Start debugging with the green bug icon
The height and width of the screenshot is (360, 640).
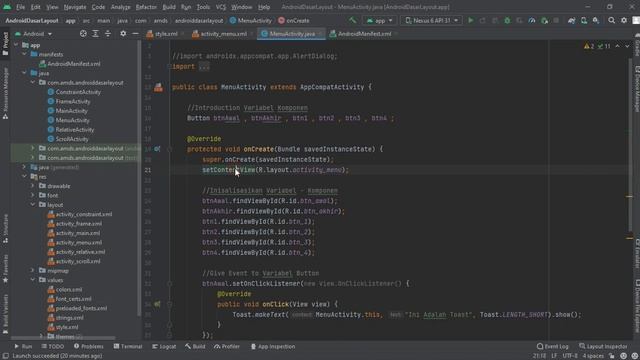tap(507, 20)
